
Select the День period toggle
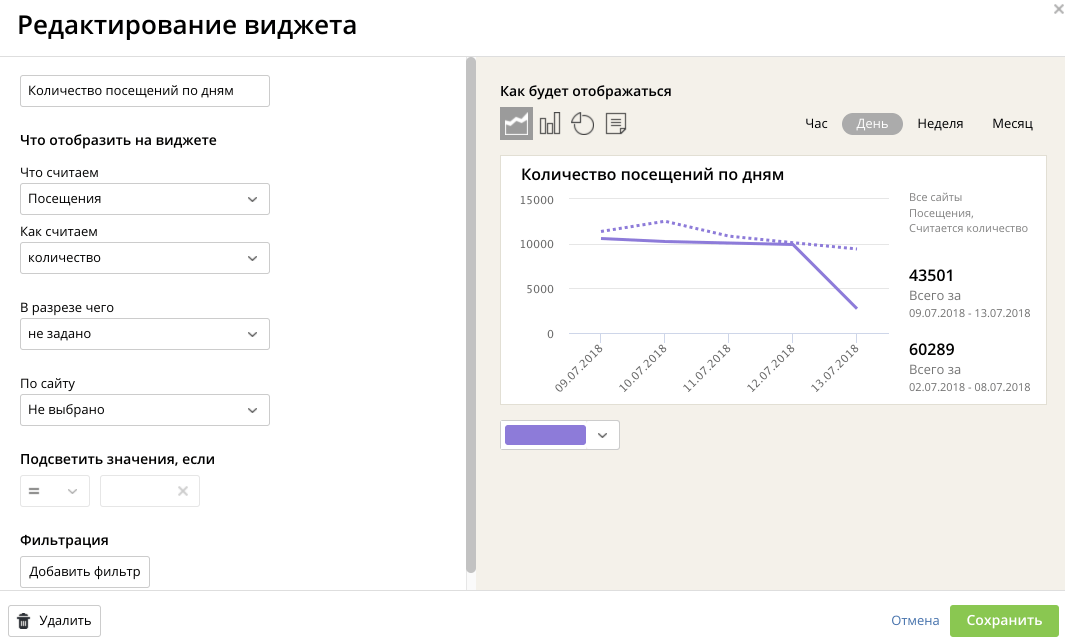pos(872,124)
